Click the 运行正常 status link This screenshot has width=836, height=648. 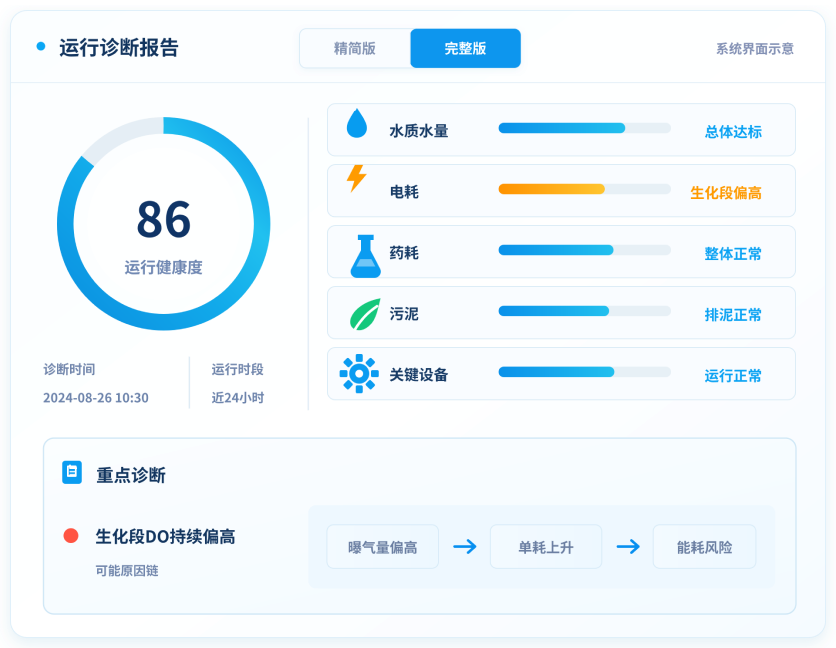[x=733, y=375]
